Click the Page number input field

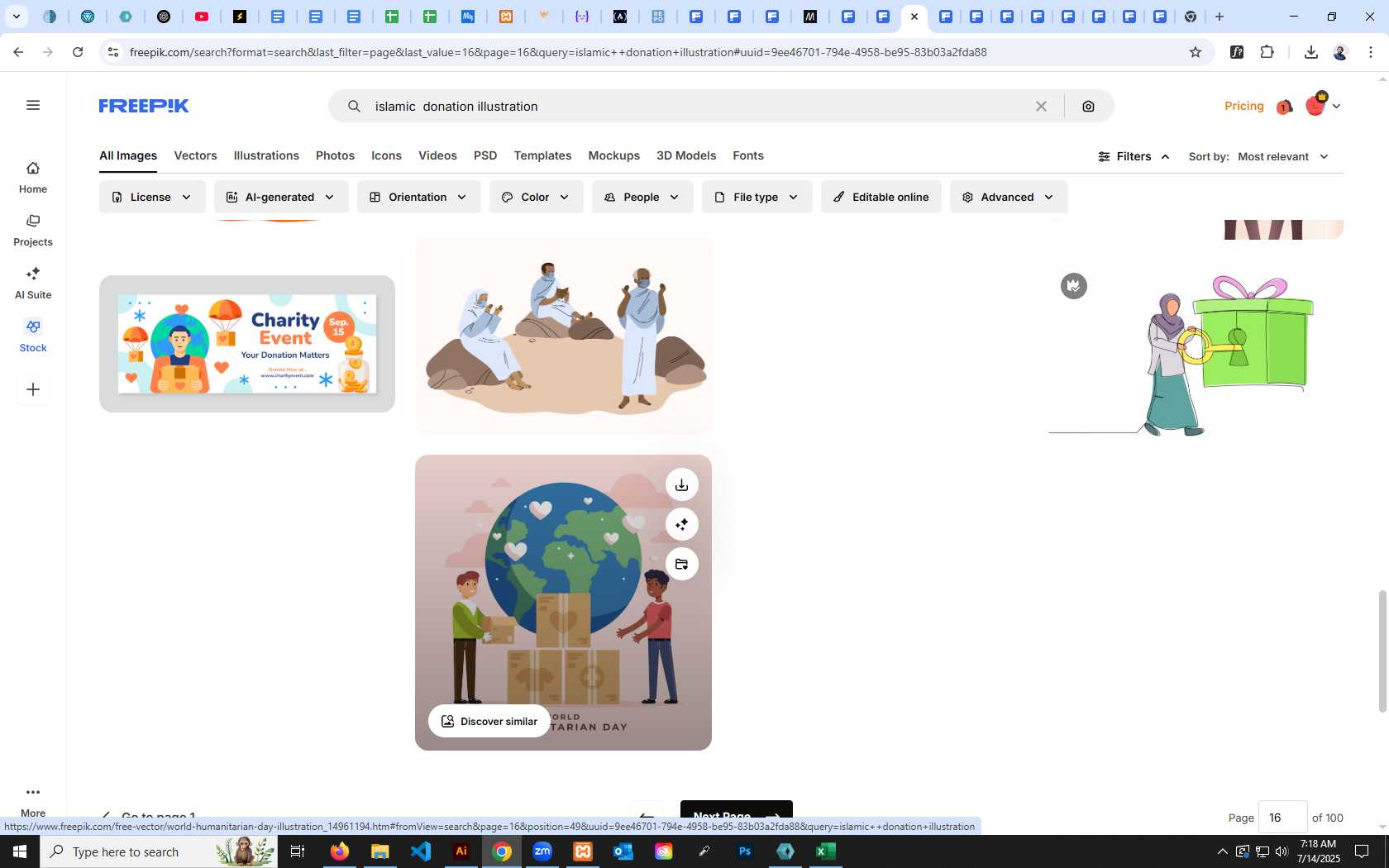1282,817
